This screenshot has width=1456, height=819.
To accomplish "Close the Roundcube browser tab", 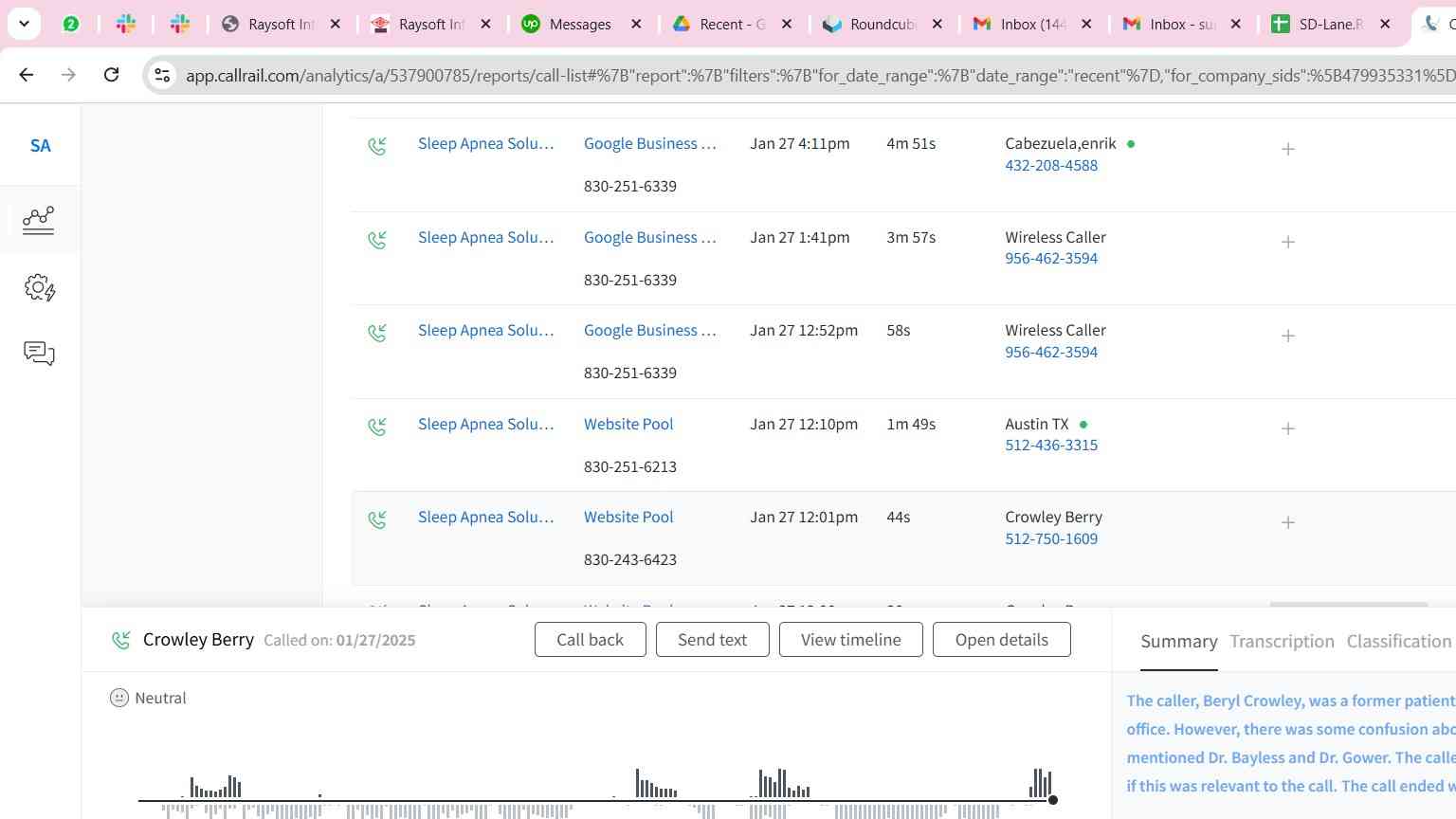I will pyautogui.click(x=937, y=24).
